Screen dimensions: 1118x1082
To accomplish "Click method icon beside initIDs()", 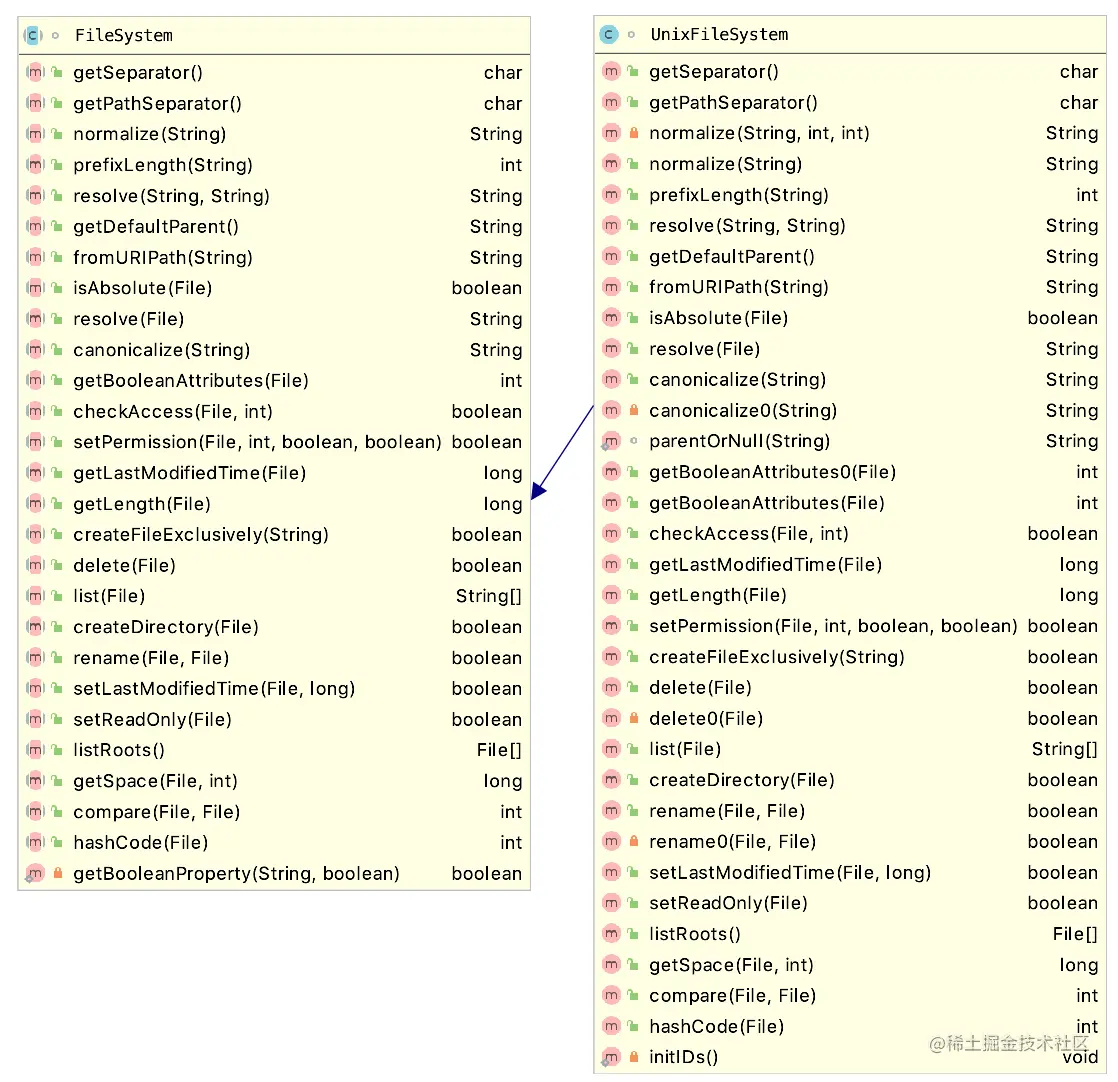I will [611, 1057].
